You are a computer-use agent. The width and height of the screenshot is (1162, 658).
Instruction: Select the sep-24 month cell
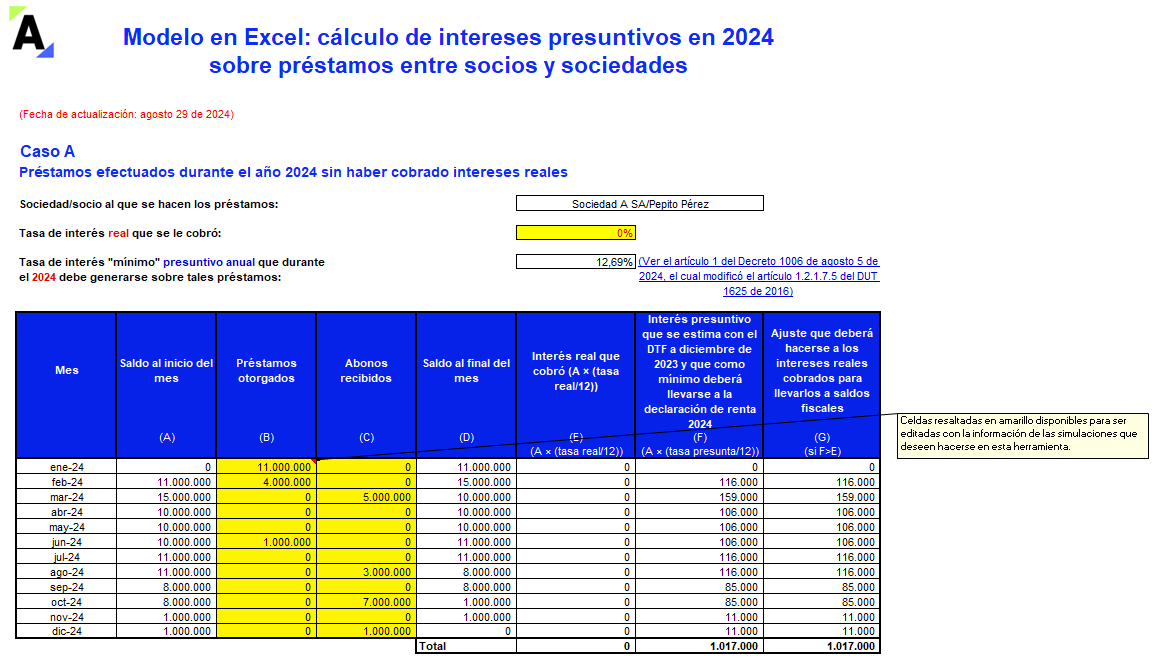[67, 587]
